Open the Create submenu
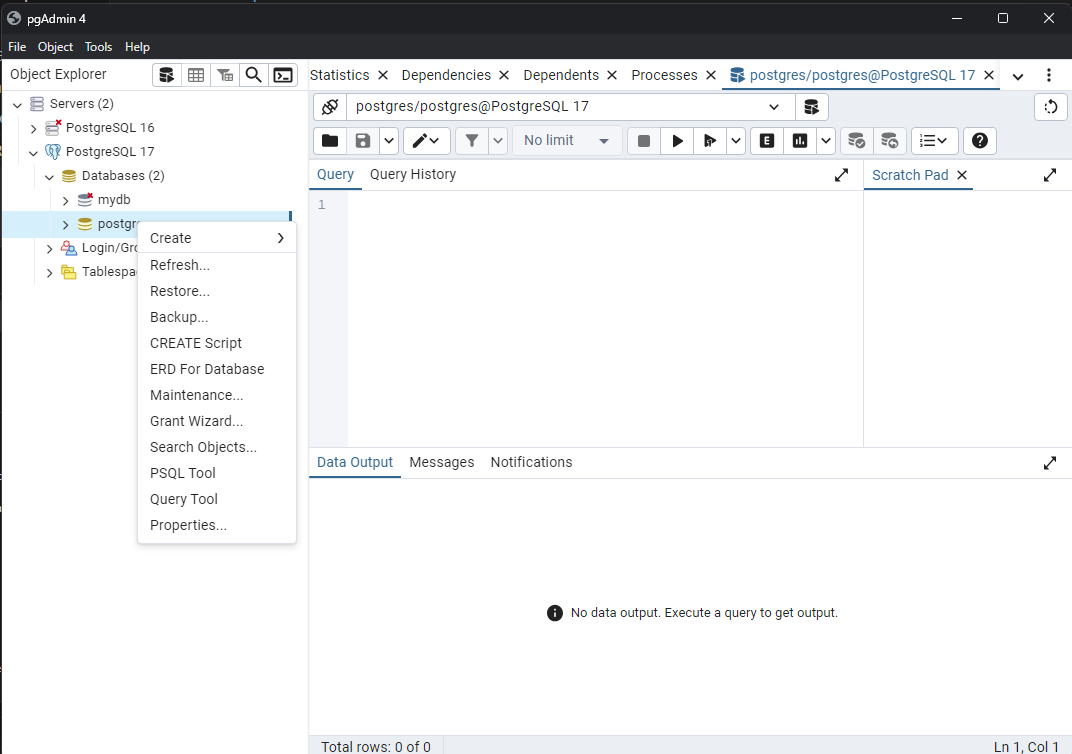 pyautogui.click(x=217, y=238)
